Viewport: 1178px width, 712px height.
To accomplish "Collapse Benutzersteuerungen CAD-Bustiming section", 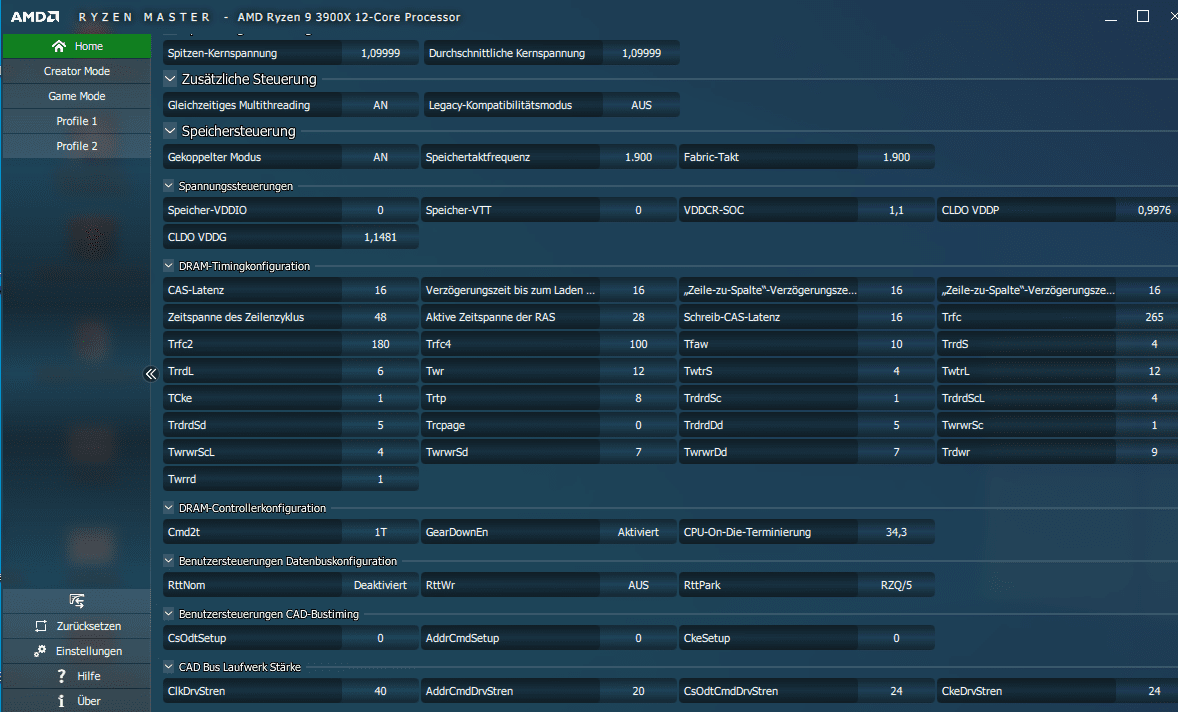I will [168, 614].
